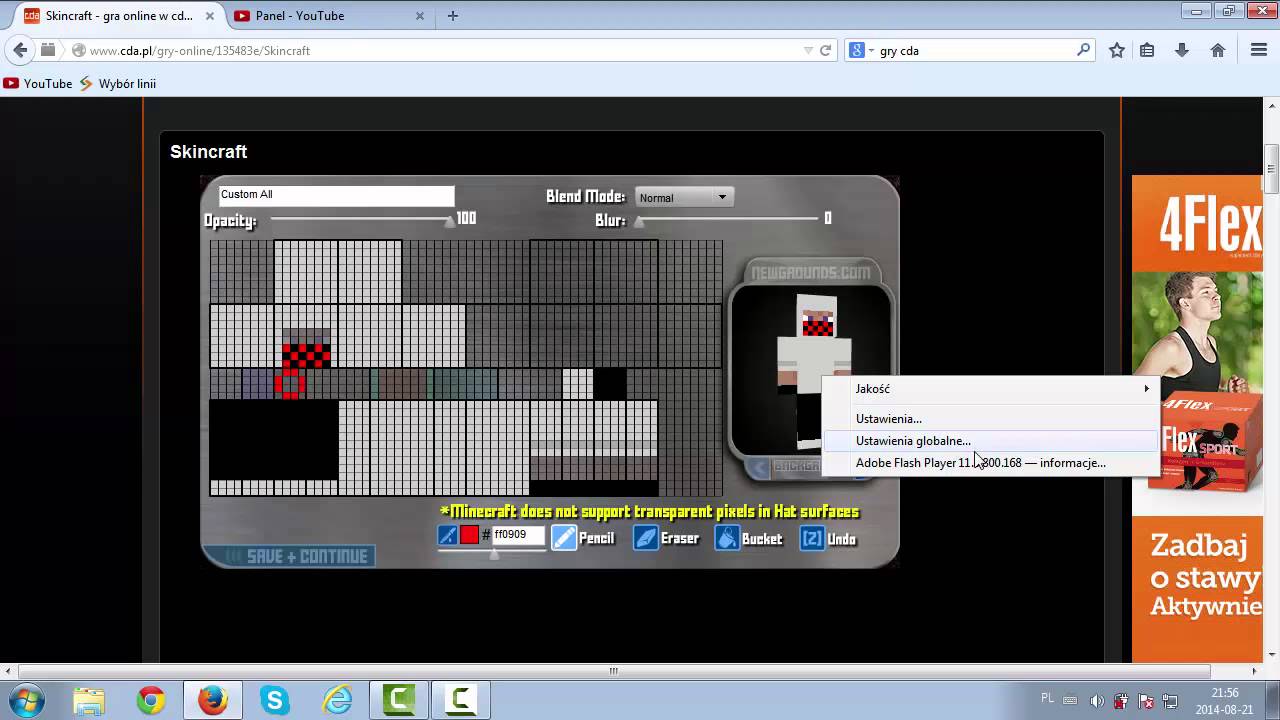The height and width of the screenshot is (720, 1280).
Task: Open the Jakość submenu
Action: click(990, 388)
